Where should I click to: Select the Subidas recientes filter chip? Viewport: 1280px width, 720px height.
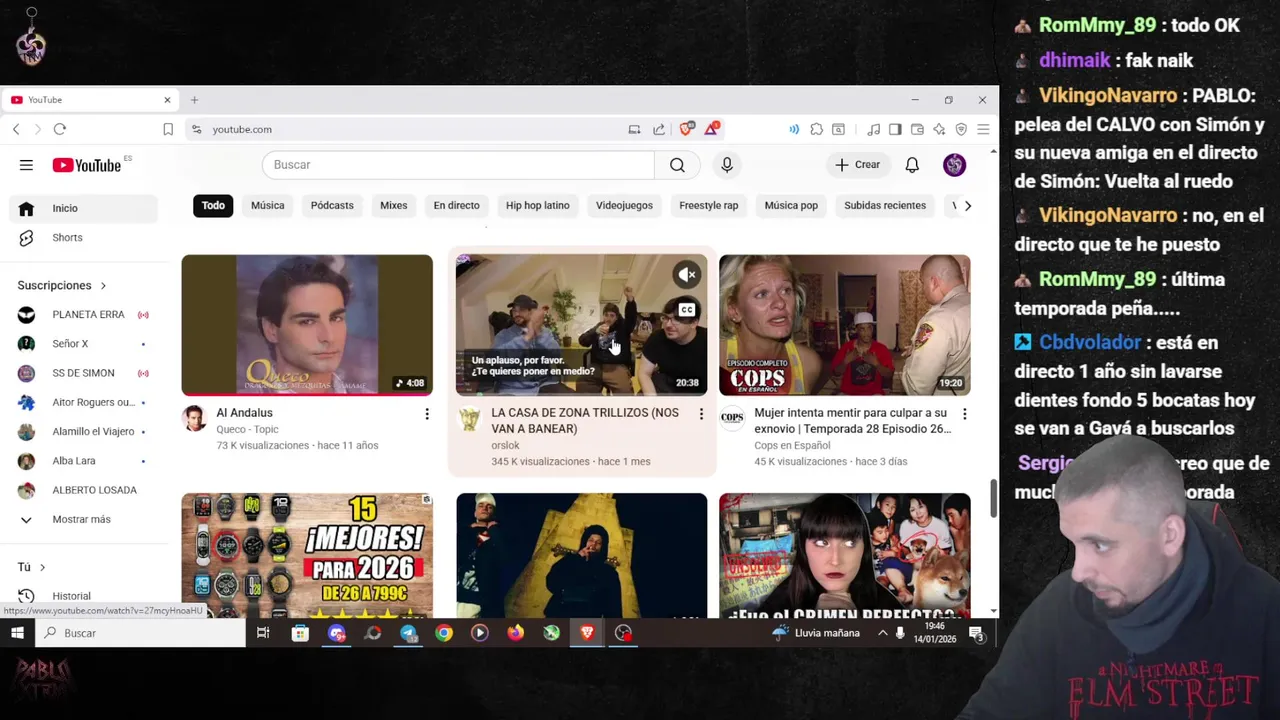click(x=885, y=206)
